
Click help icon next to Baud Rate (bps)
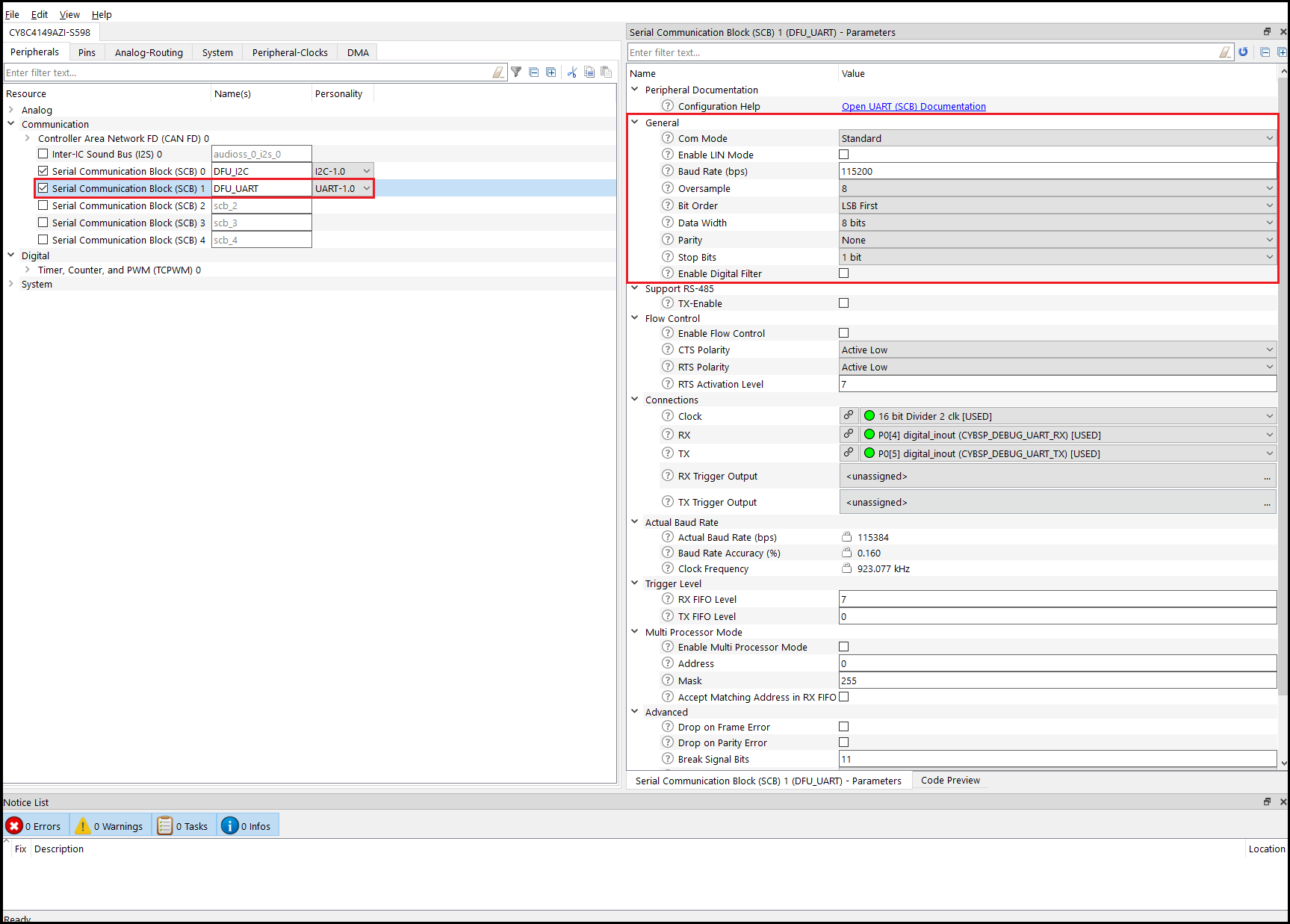pos(668,171)
